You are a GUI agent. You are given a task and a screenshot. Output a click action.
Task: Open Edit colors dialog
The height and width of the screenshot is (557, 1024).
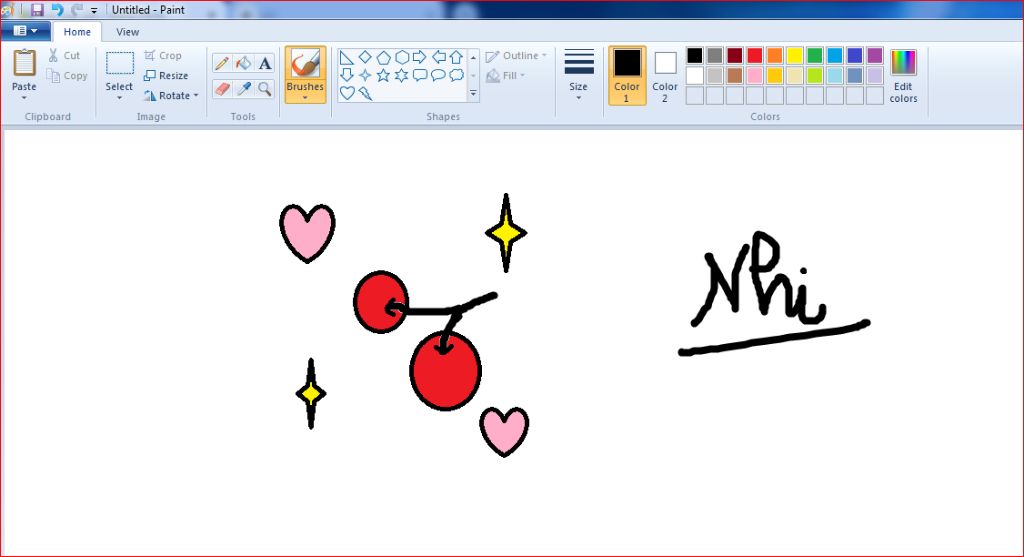coord(903,76)
